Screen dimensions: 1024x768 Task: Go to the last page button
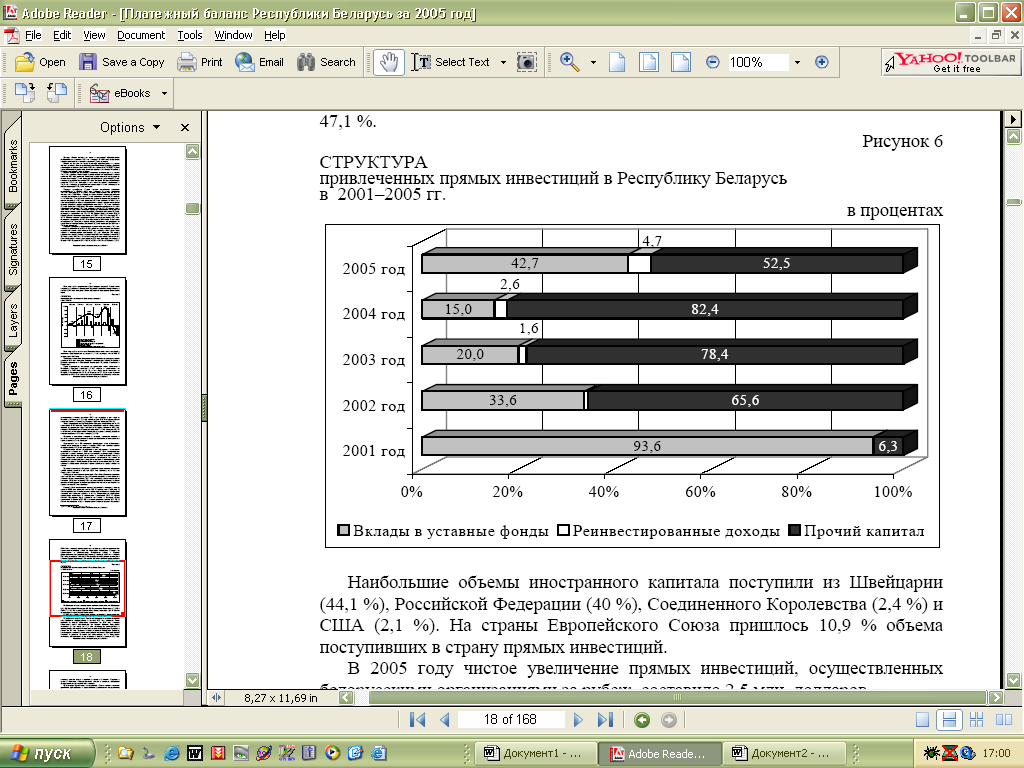[x=605, y=720]
